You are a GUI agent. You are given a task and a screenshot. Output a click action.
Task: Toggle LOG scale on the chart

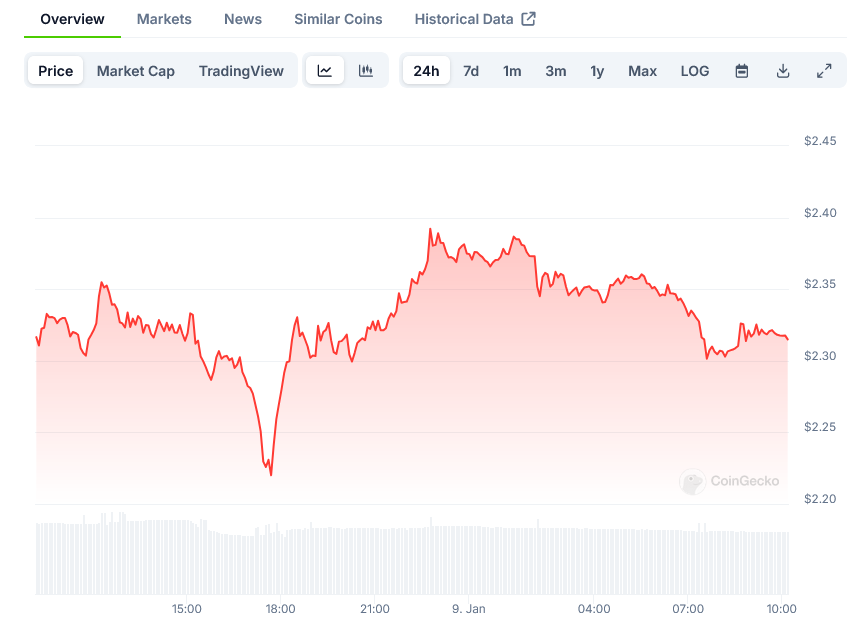click(x=695, y=71)
